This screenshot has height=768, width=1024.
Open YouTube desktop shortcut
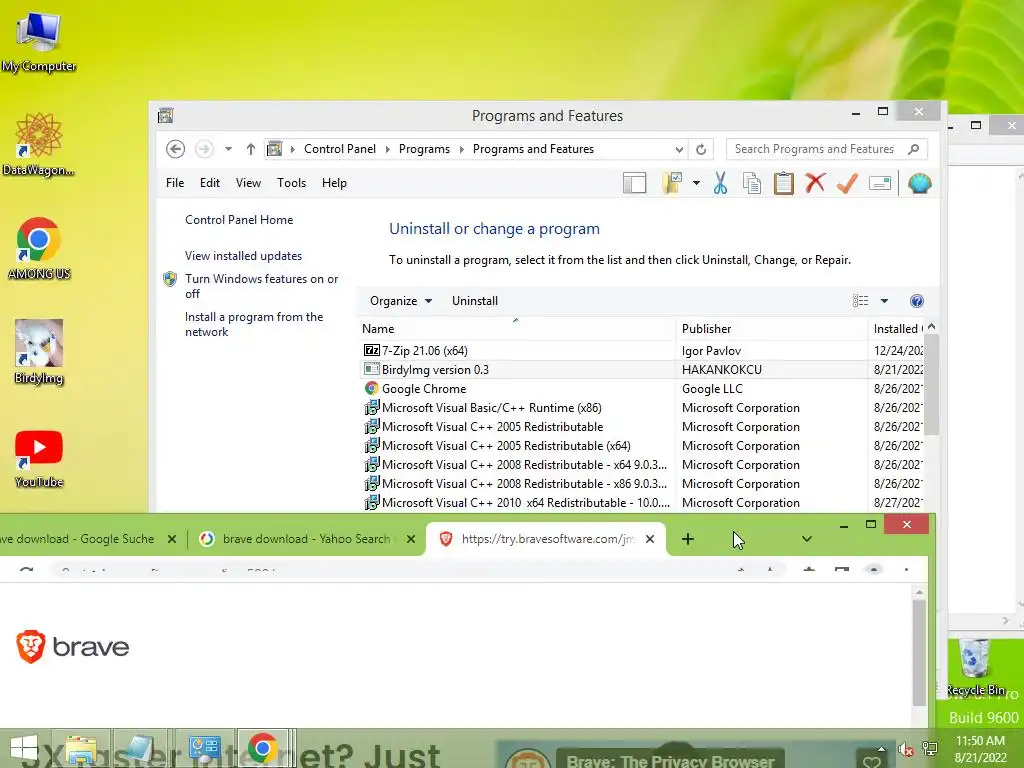[x=39, y=458]
